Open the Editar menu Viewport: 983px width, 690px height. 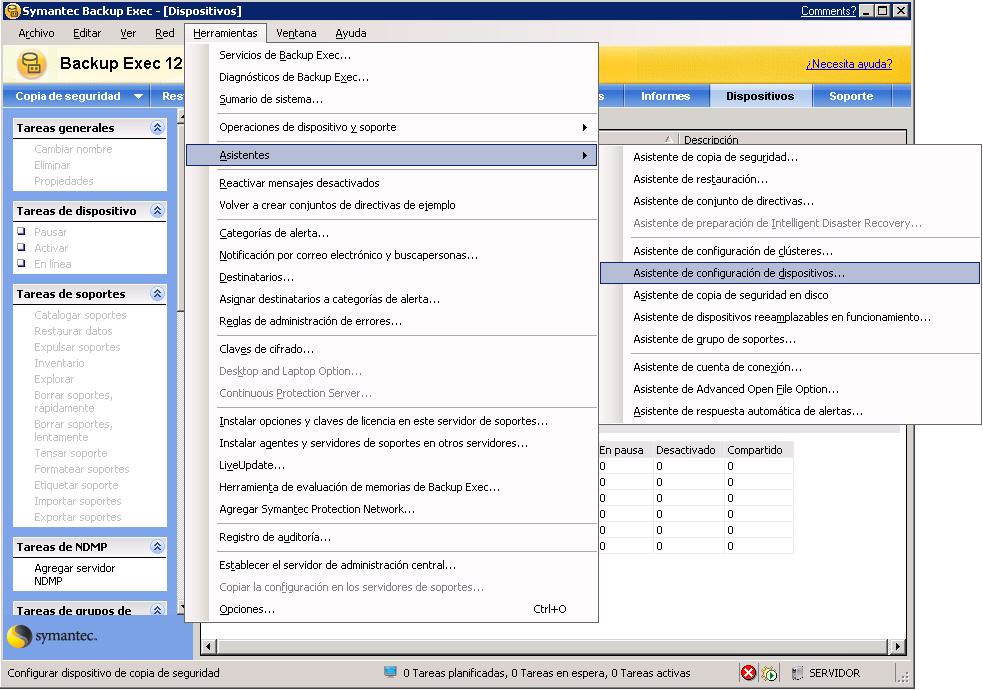tap(87, 33)
